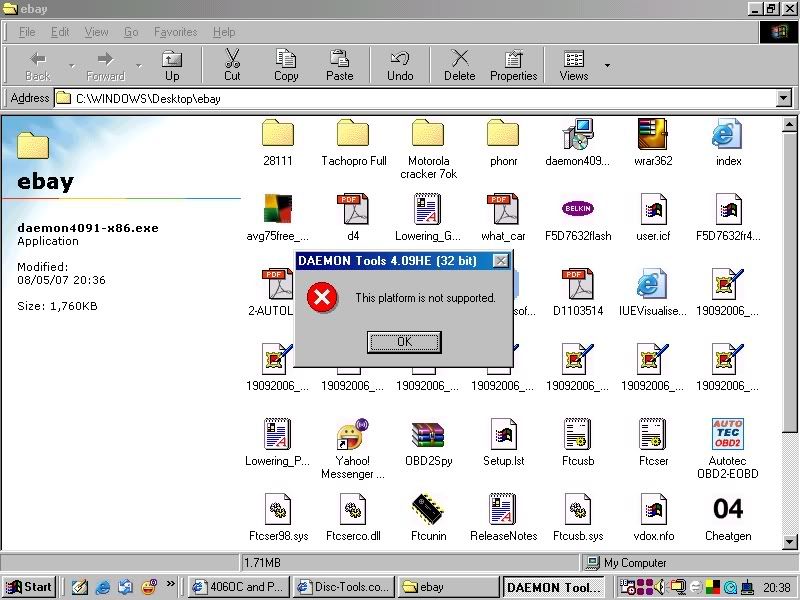The width and height of the screenshot is (800, 600).
Task: Click the Forward toolbar button
Action: 105,65
